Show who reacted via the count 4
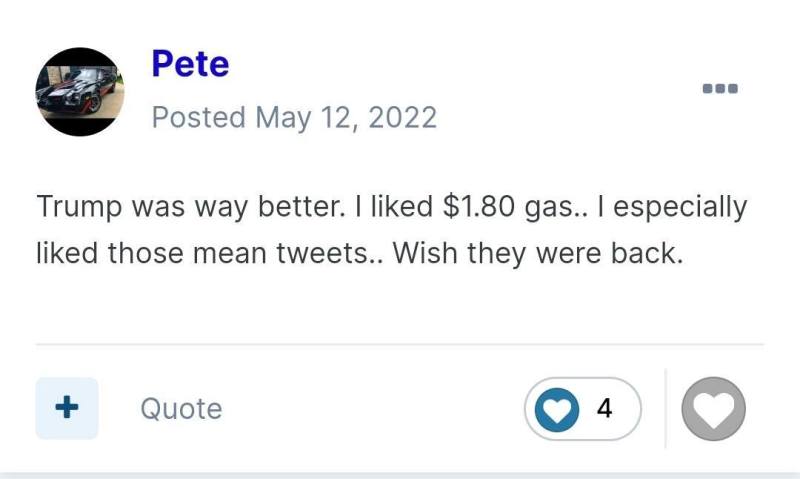The height and width of the screenshot is (479, 800). pyautogui.click(x=605, y=409)
